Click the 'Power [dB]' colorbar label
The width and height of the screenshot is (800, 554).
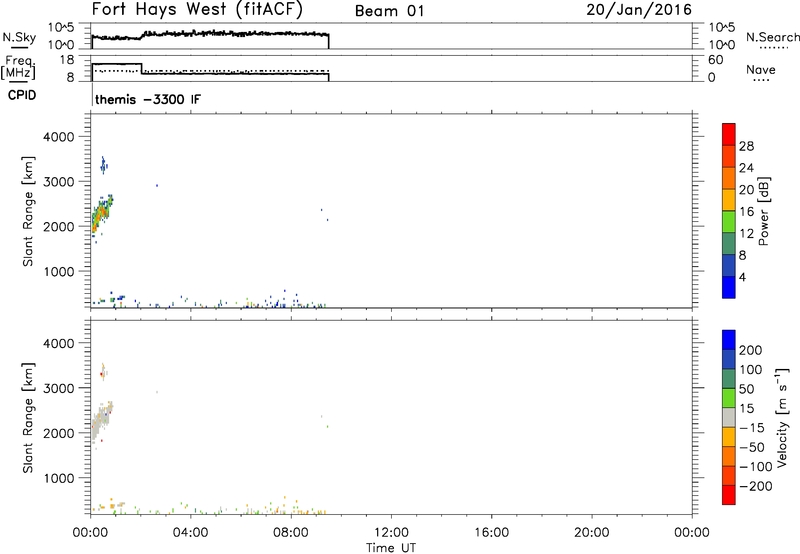click(x=763, y=211)
